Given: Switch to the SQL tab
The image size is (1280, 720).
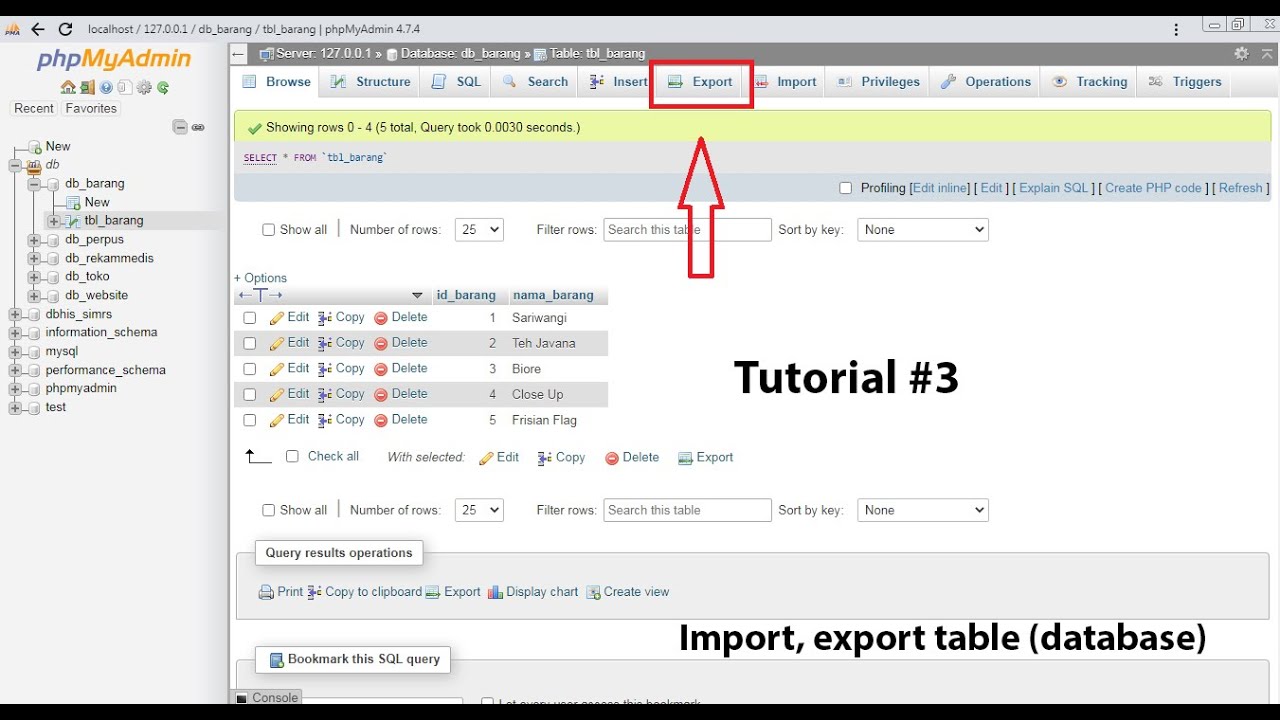Looking at the screenshot, I should pos(456,82).
